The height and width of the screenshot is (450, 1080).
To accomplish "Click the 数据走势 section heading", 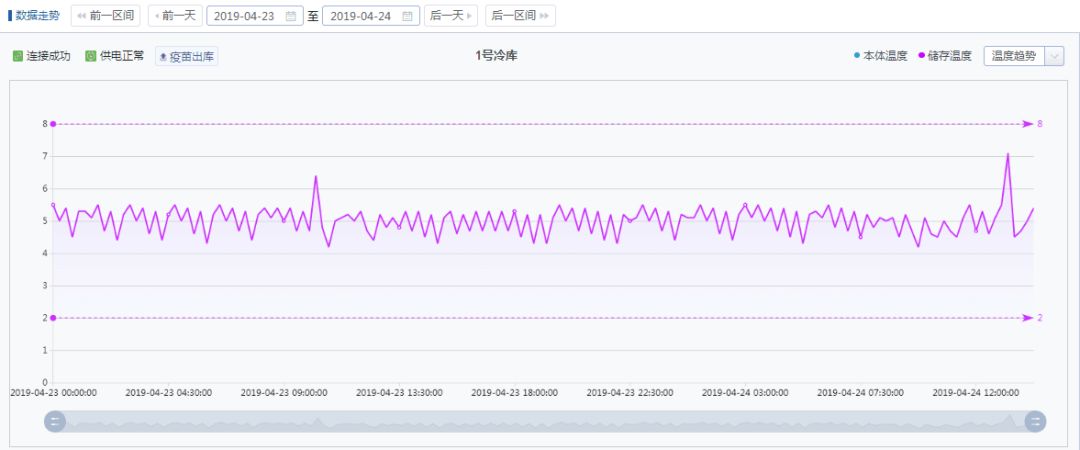I will click(35, 15).
